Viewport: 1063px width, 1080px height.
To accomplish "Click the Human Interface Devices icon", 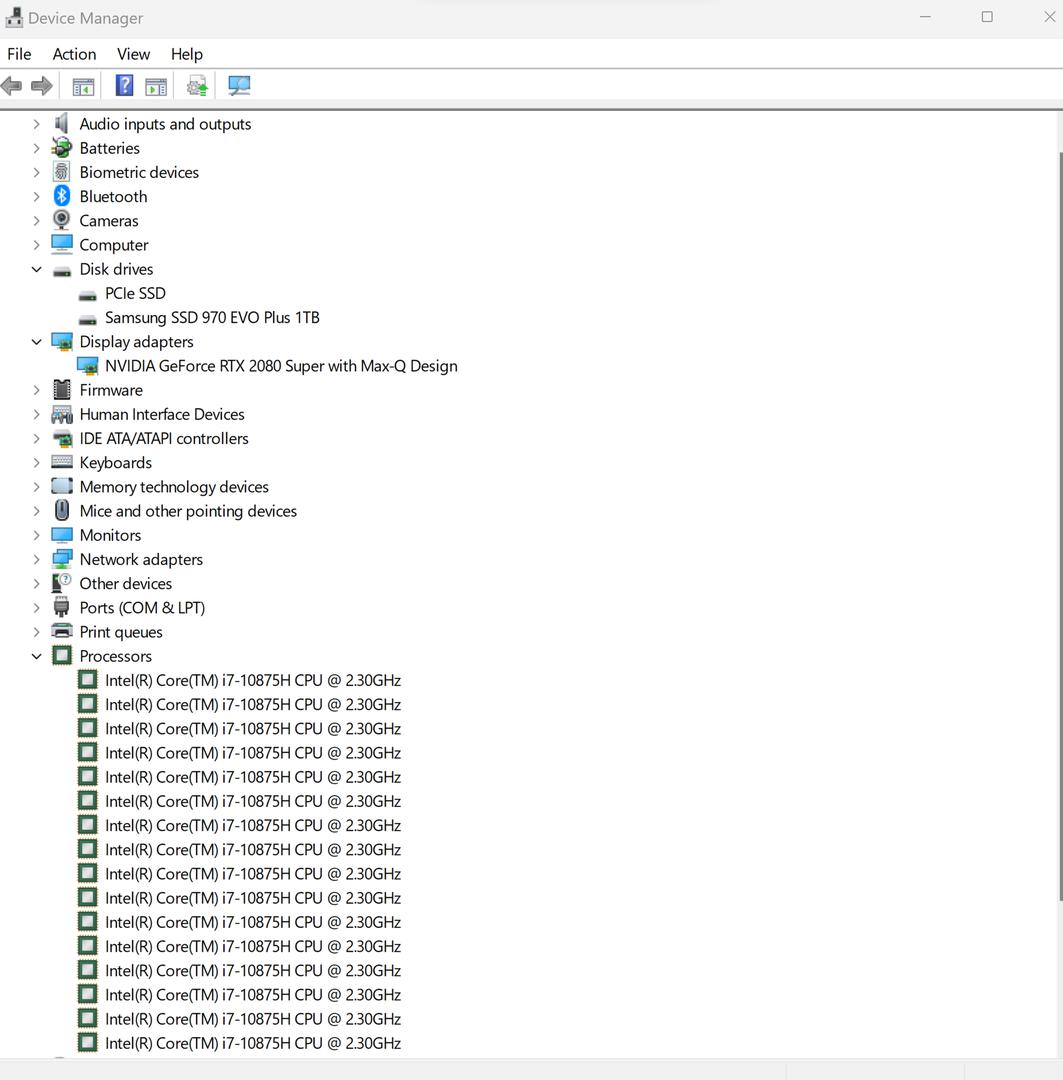I will pos(61,415).
